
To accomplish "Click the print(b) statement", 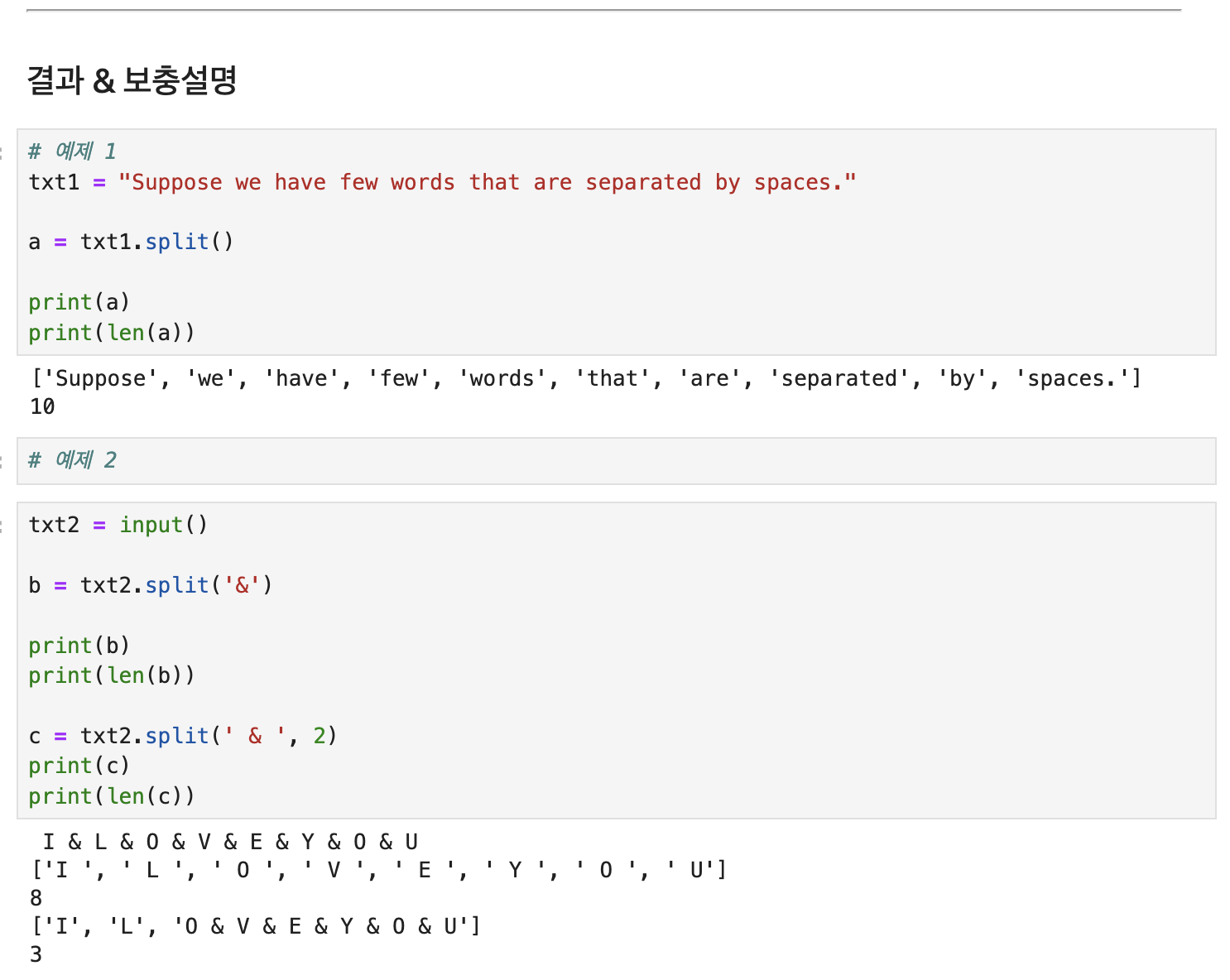I will click(x=79, y=646).
